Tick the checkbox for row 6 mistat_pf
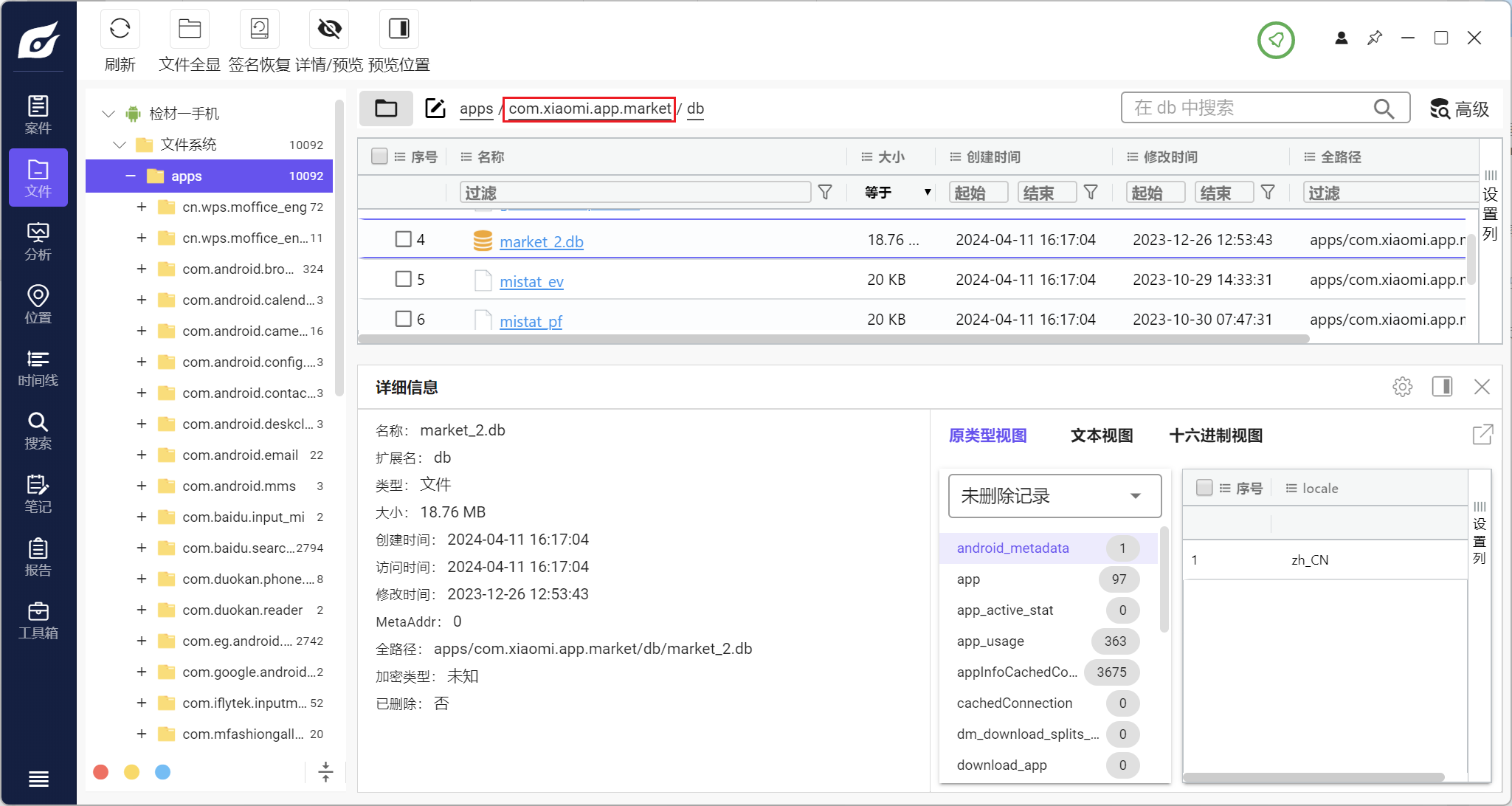 [403, 319]
